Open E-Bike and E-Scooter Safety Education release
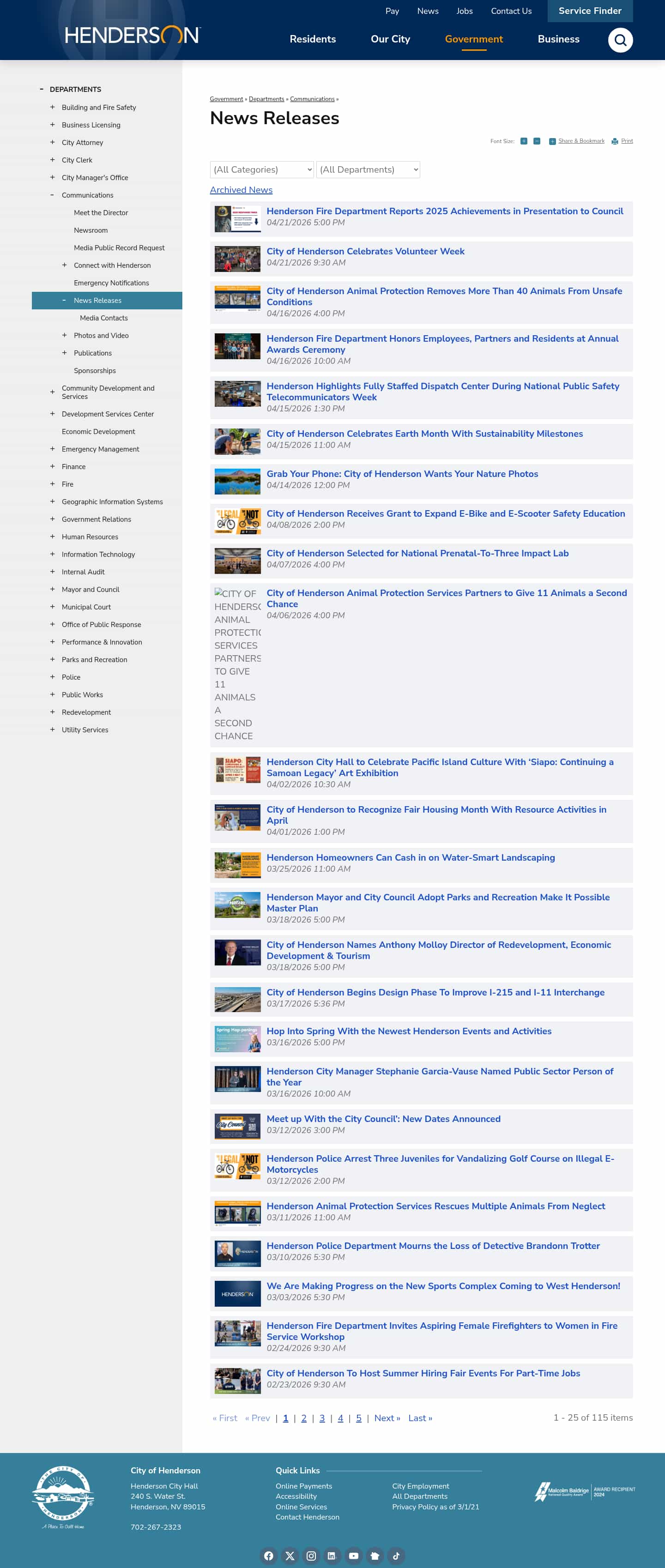 click(446, 514)
